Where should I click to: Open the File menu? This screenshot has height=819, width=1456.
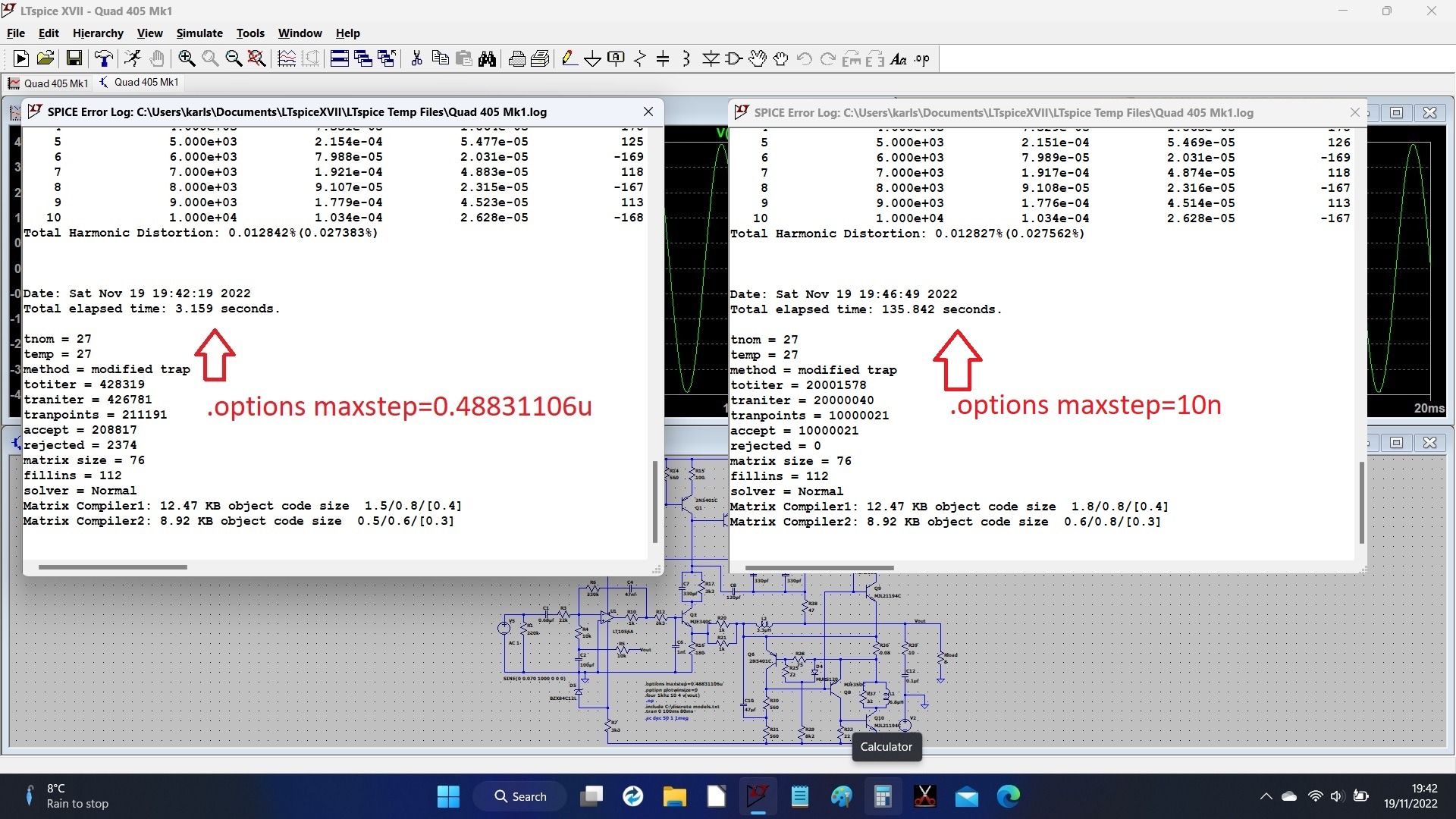[x=16, y=33]
